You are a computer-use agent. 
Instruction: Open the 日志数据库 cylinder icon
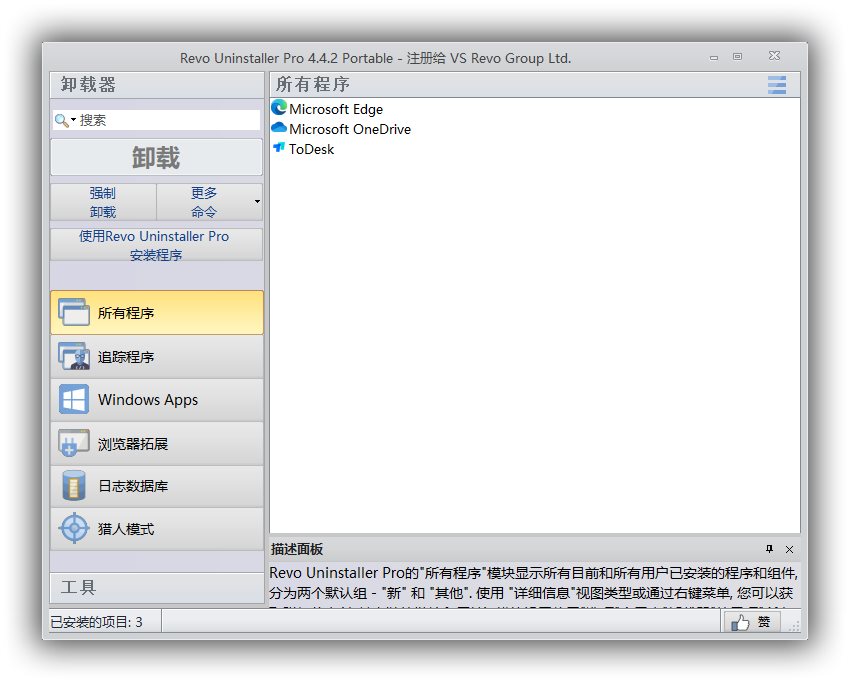pos(74,486)
